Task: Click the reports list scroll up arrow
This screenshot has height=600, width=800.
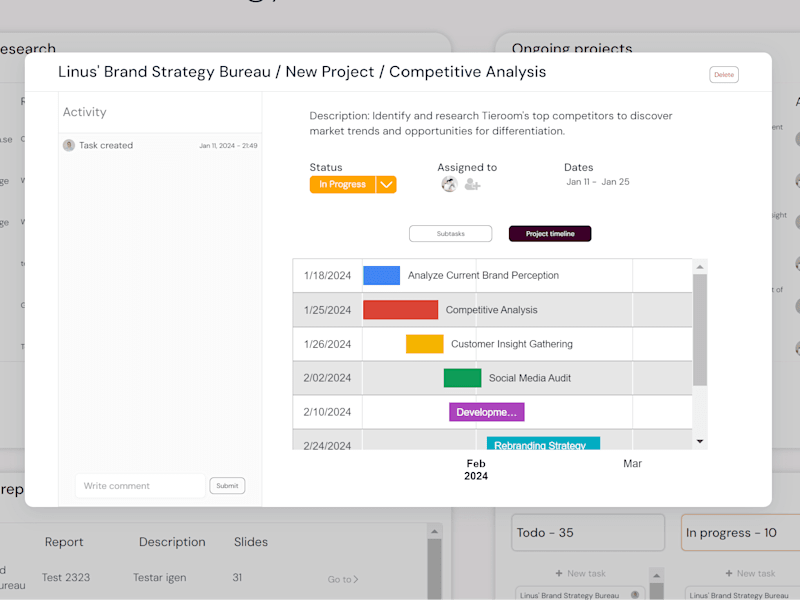Action: point(434,532)
